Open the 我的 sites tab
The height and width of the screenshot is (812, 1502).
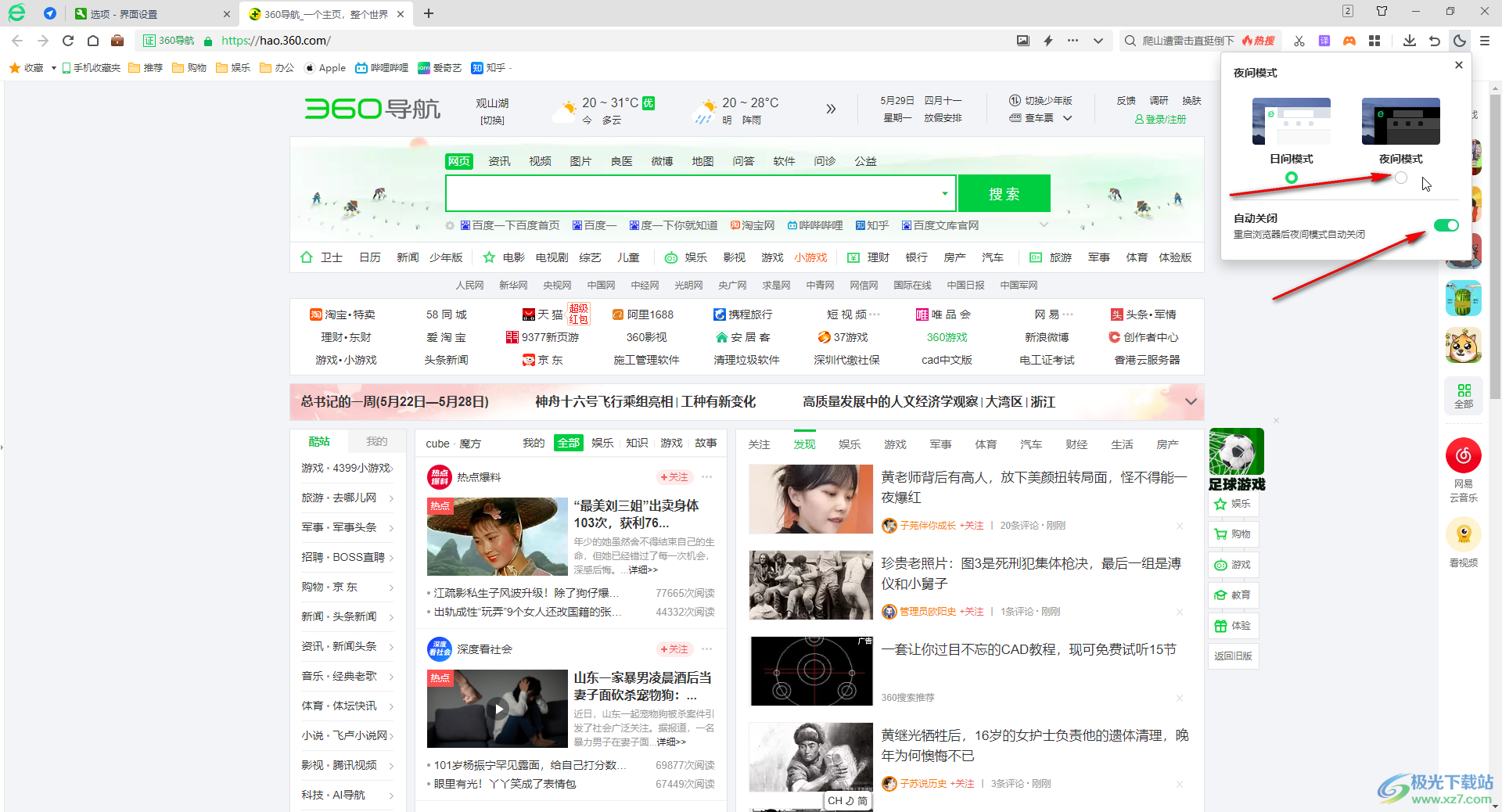pos(377,441)
